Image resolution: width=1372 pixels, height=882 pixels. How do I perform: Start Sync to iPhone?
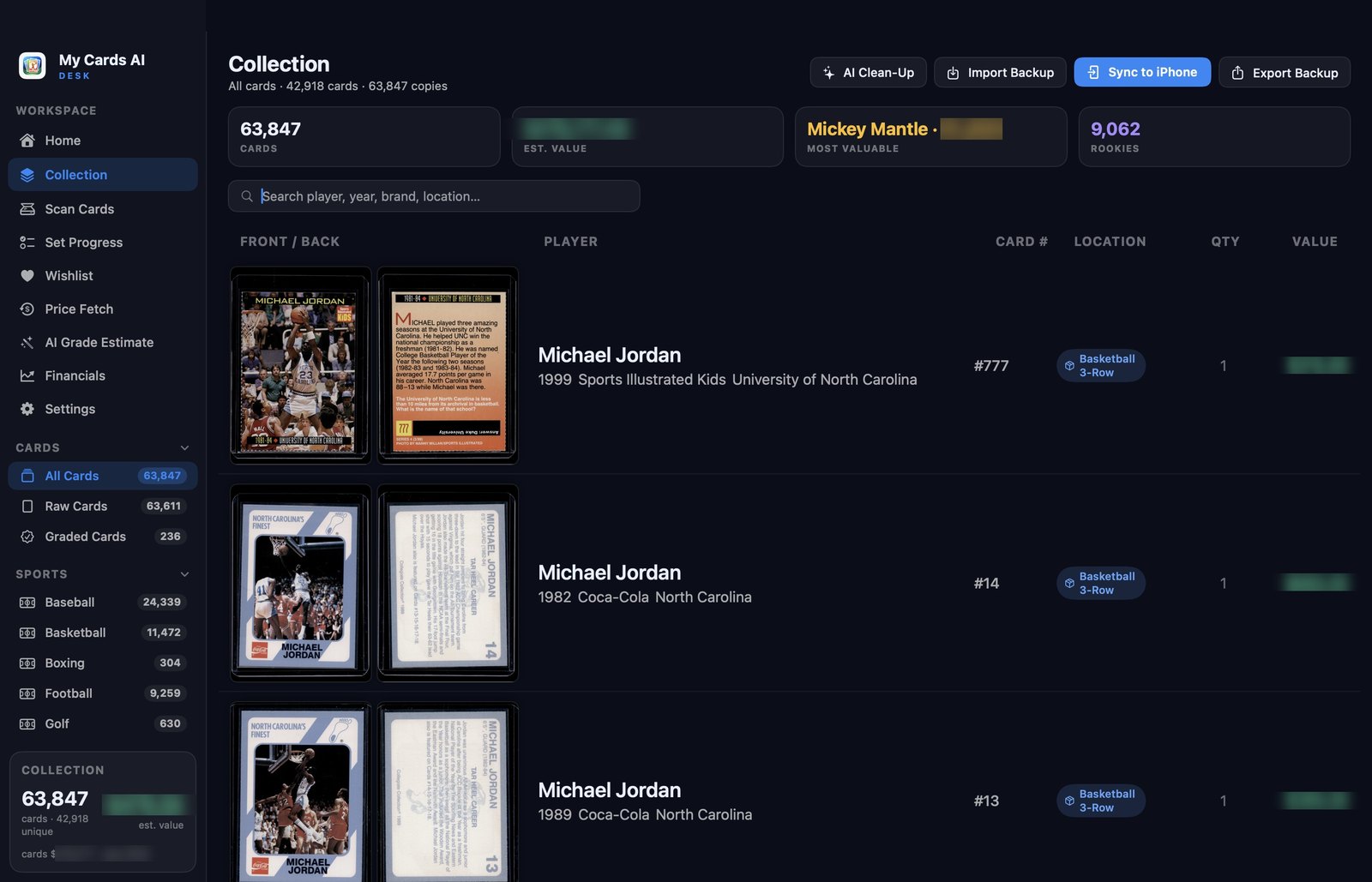[x=1142, y=72]
